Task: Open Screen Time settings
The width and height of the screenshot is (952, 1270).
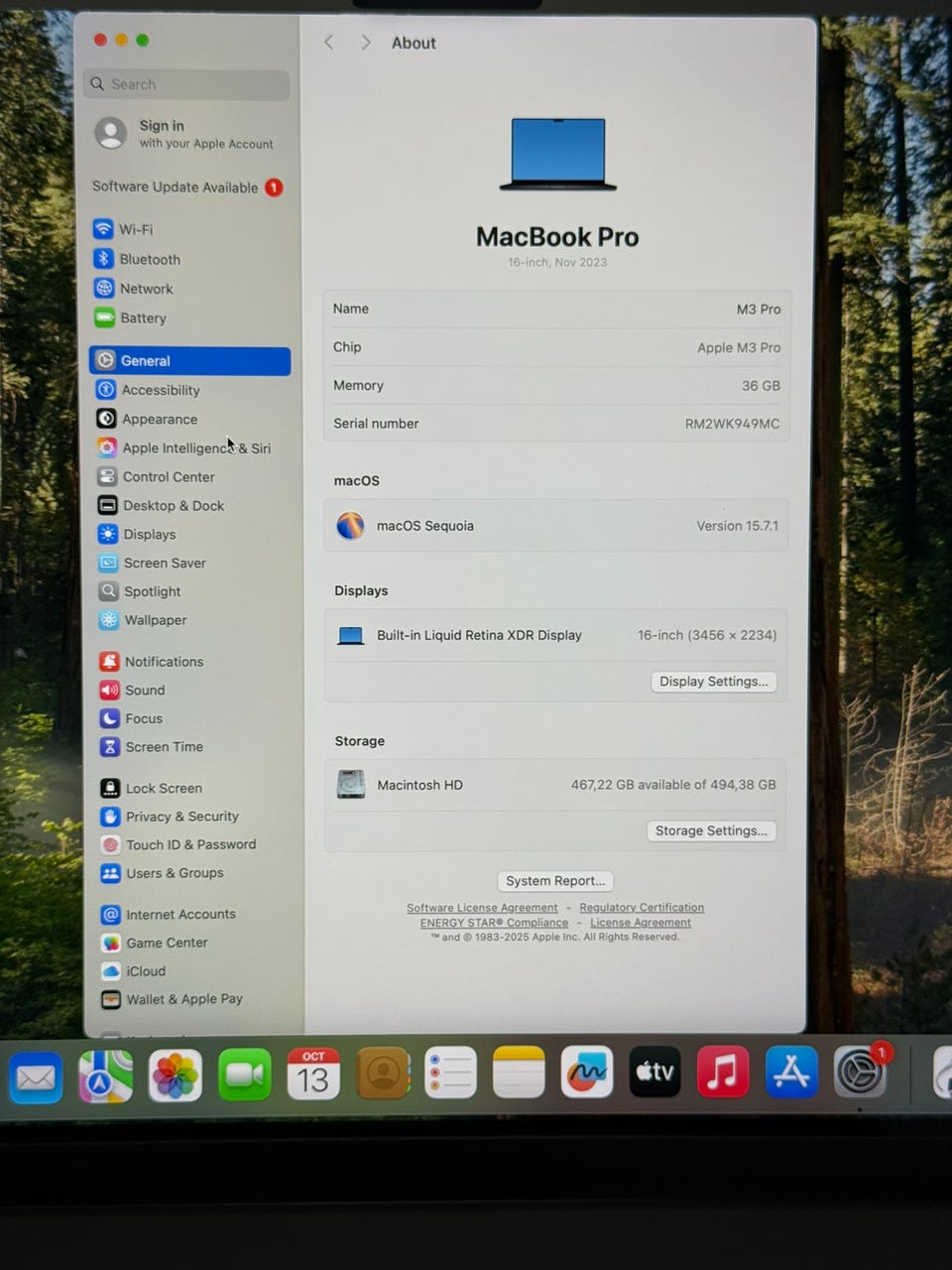Action: [152, 746]
